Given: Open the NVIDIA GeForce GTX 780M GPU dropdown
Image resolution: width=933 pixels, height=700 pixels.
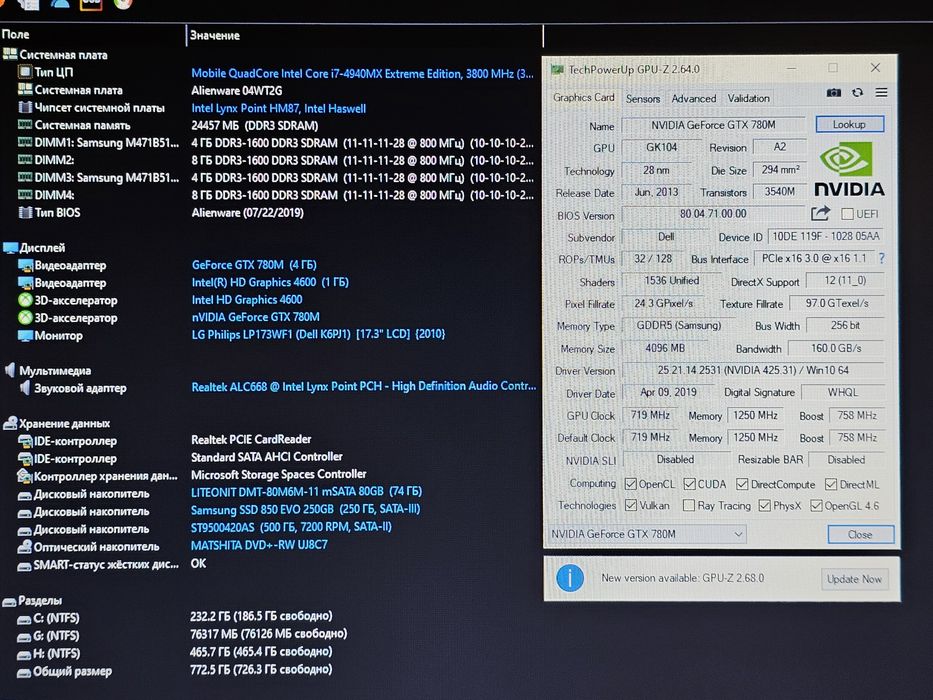Looking at the screenshot, I should click(646, 534).
